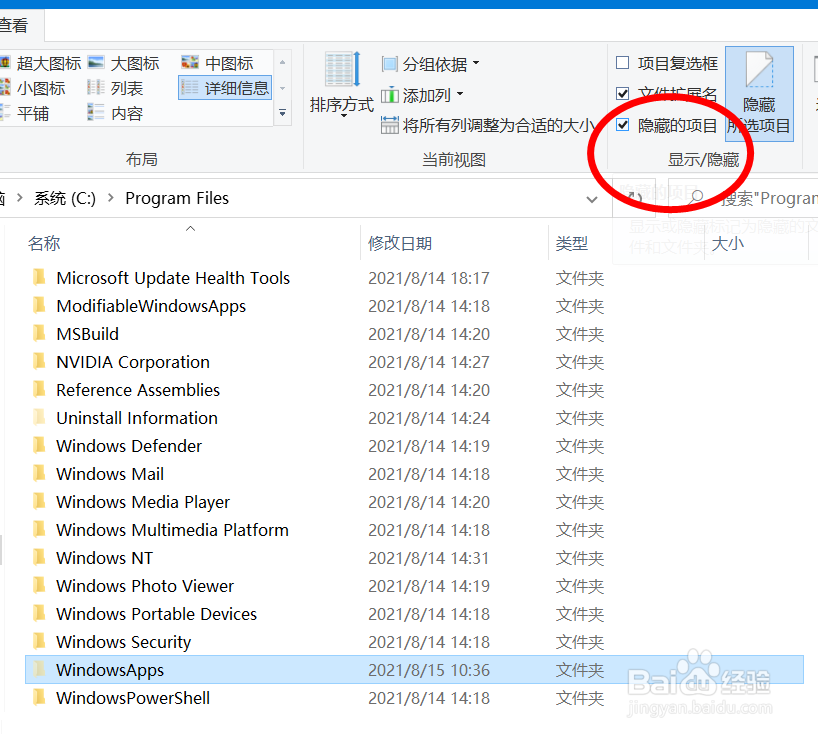The image size is (818, 736).
Task: Click the WindowsApps faded folder icon
Action: (x=39, y=669)
